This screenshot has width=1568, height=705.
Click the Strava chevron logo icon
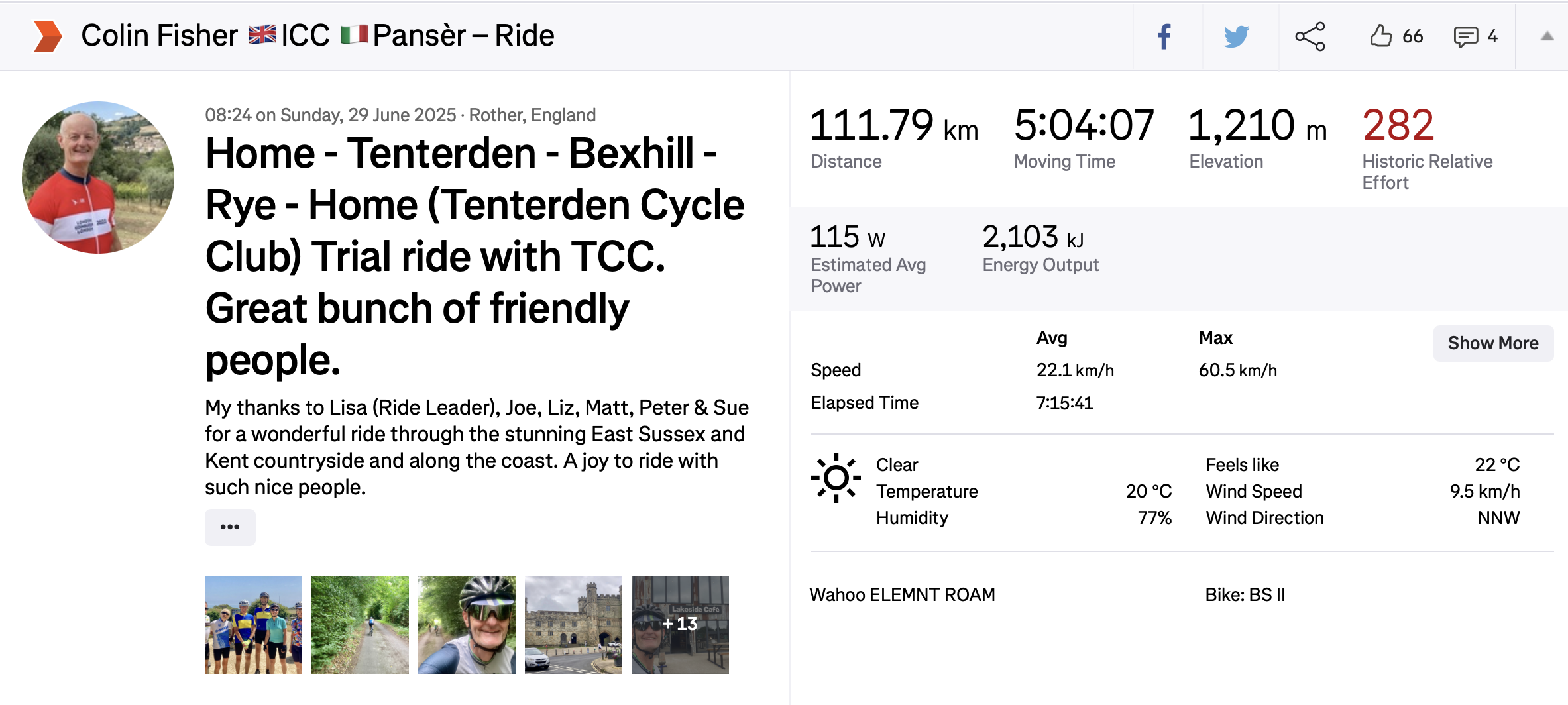[48, 36]
